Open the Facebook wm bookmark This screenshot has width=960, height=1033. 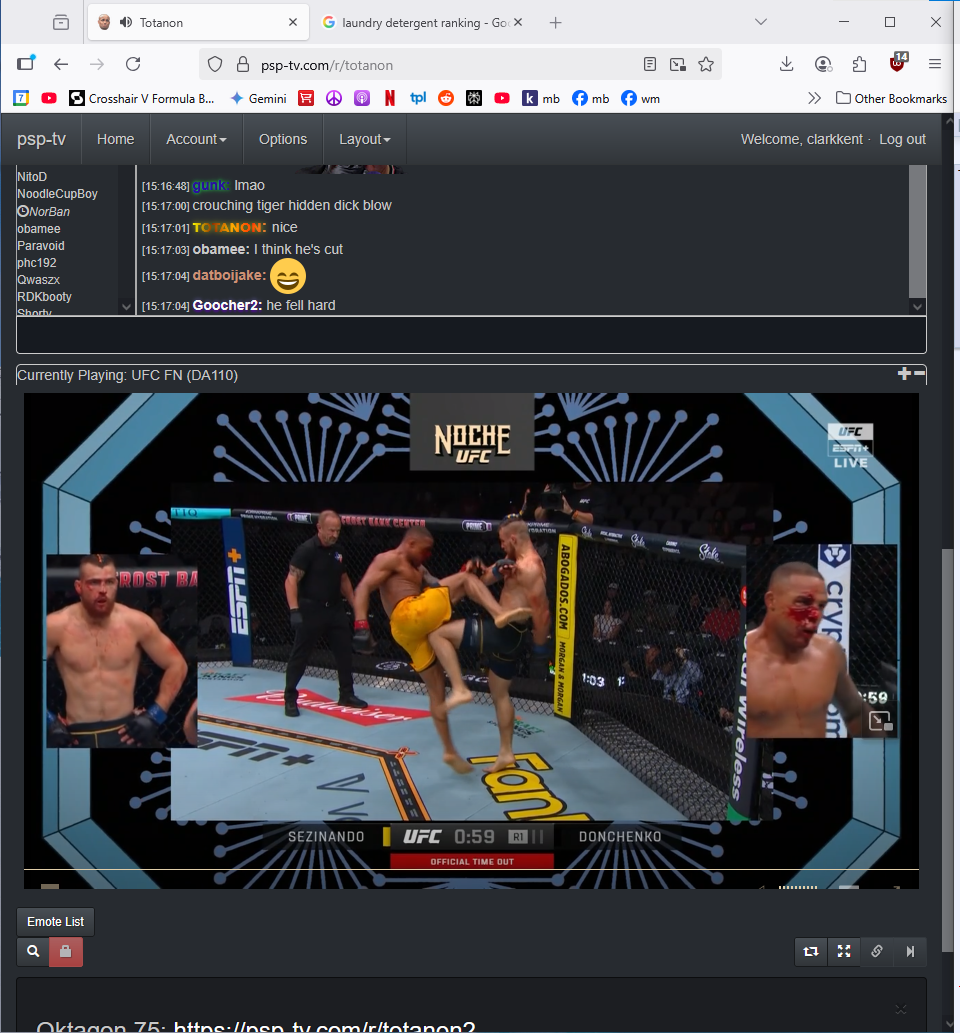(640, 98)
